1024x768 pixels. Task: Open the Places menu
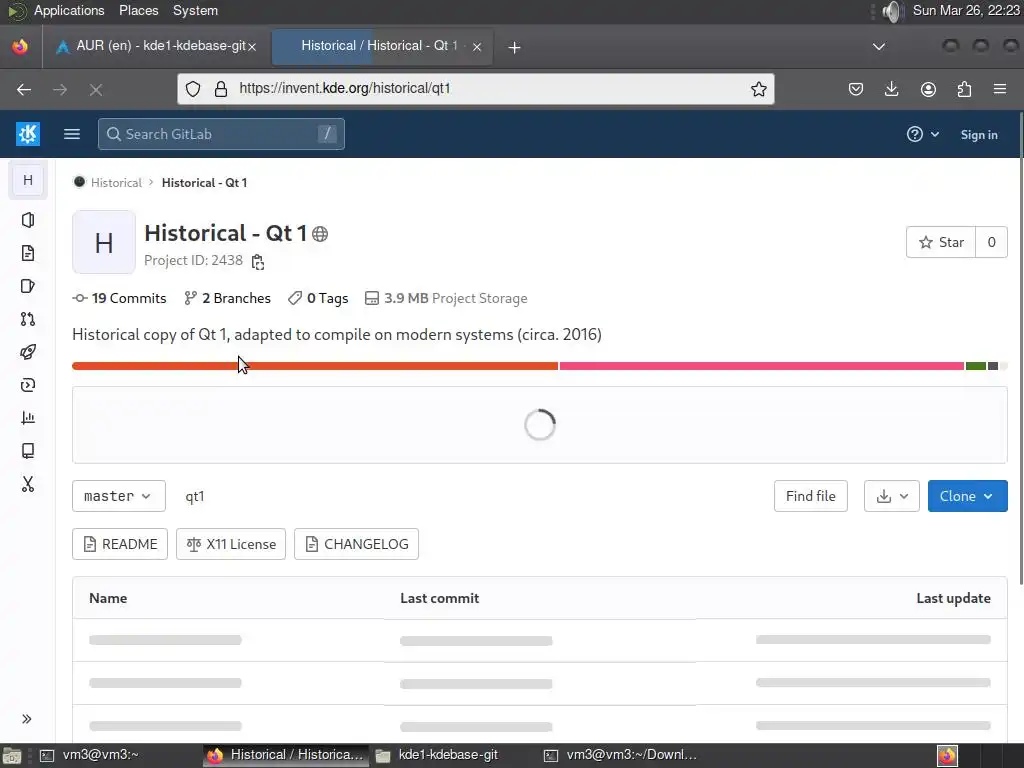(138, 10)
